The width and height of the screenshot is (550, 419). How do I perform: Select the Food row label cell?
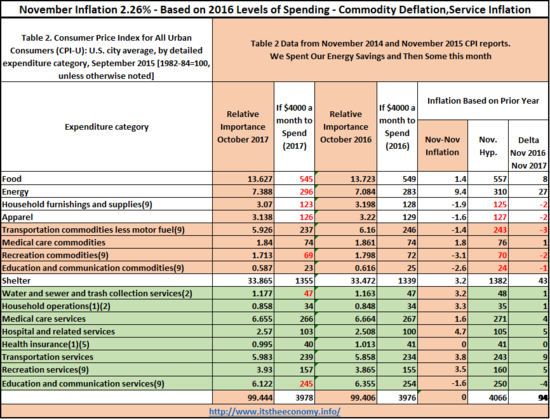click(x=107, y=179)
